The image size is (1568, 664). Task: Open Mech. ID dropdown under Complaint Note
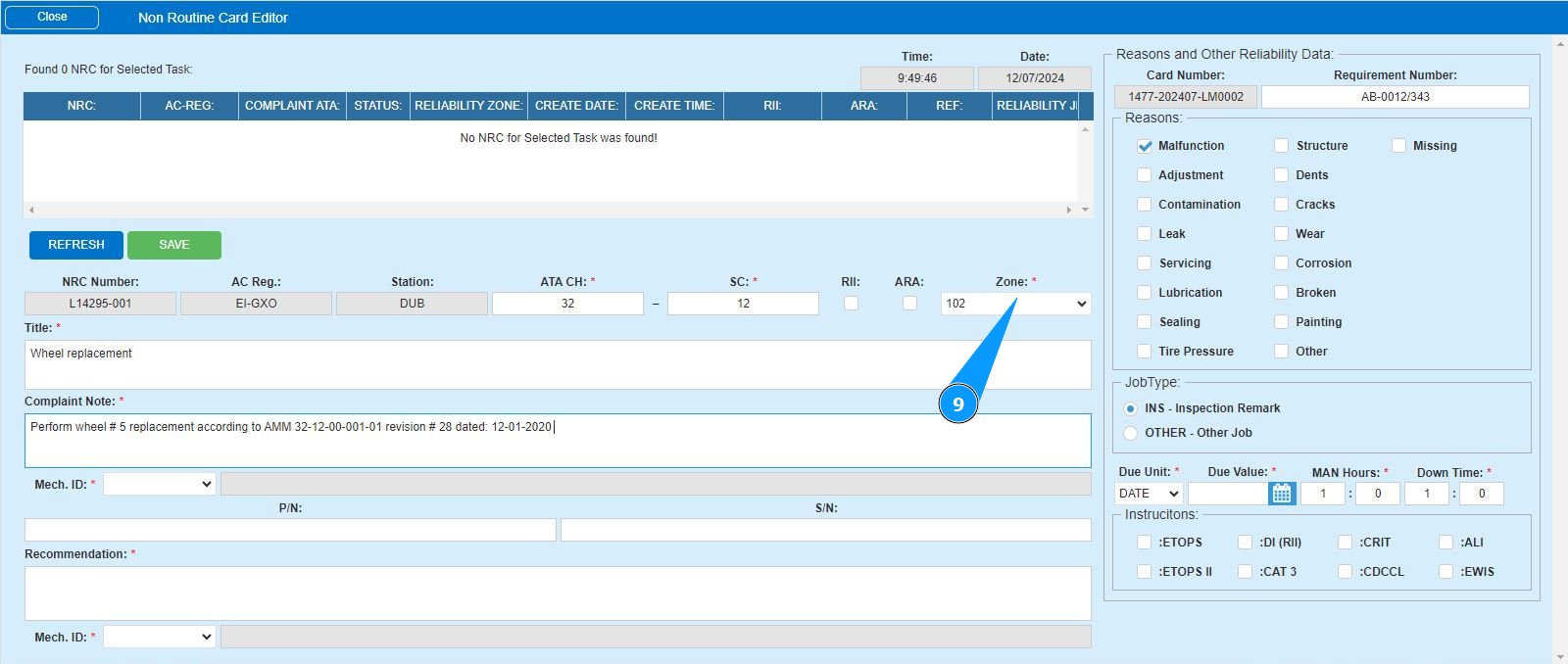[x=159, y=484]
